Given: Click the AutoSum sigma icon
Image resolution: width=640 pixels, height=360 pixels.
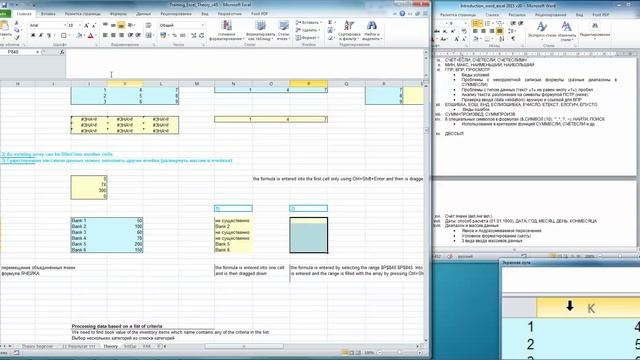Looking at the screenshot, I should tap(330, 22).
